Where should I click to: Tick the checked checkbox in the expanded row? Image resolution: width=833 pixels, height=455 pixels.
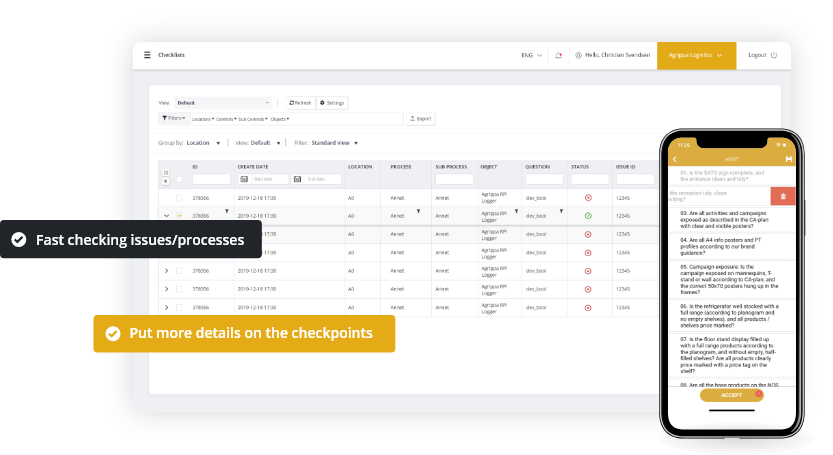(x=179, y=215)
